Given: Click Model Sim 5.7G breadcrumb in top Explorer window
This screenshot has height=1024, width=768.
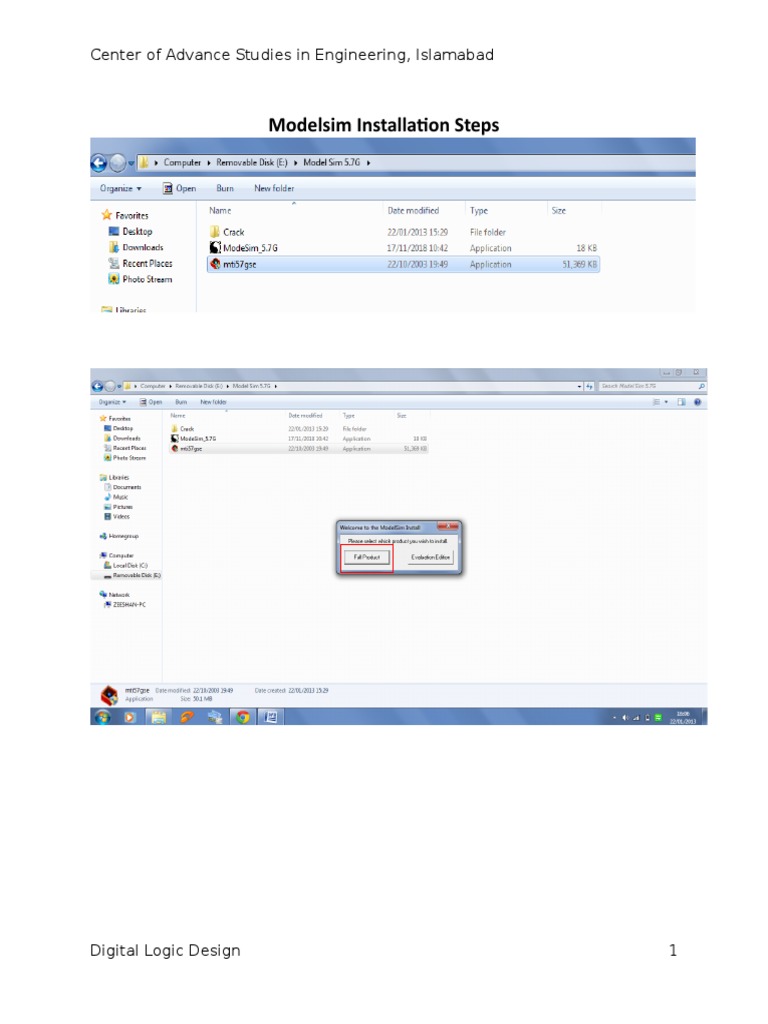Looking at the screenshot, I should click(x=331, y=163).
